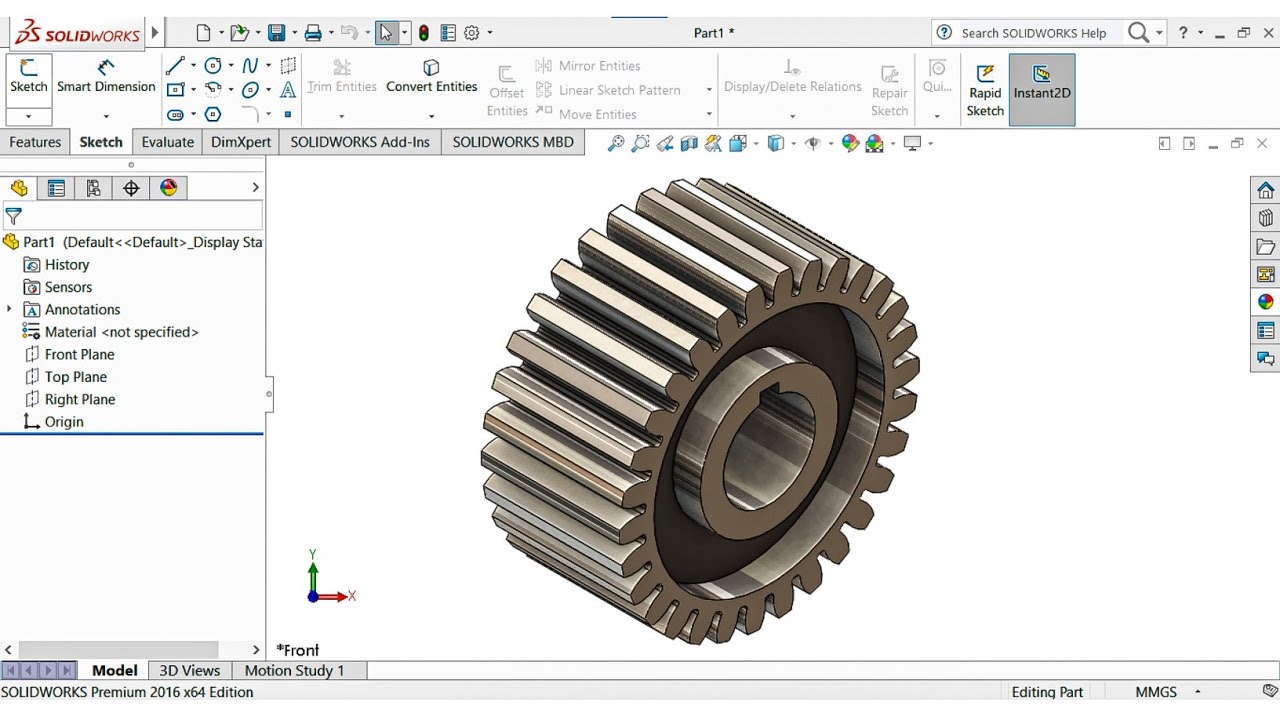Viewport: 1280px width, 720px height.
Task: Select the Arc sketch tool
Action: pos(213,90)
